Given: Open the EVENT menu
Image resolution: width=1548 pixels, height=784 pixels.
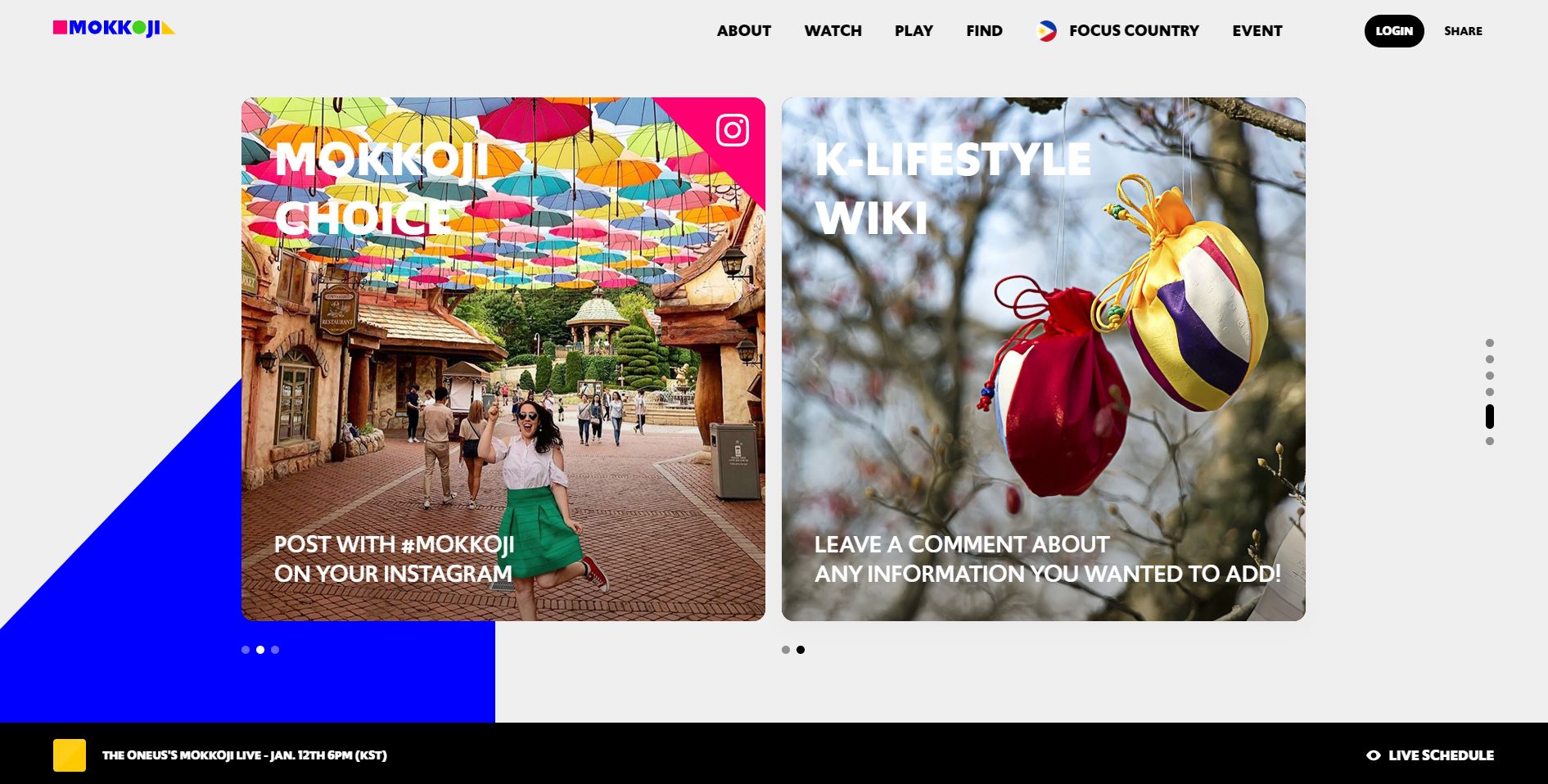Looking at the screenshot, I should point(1257,31).
